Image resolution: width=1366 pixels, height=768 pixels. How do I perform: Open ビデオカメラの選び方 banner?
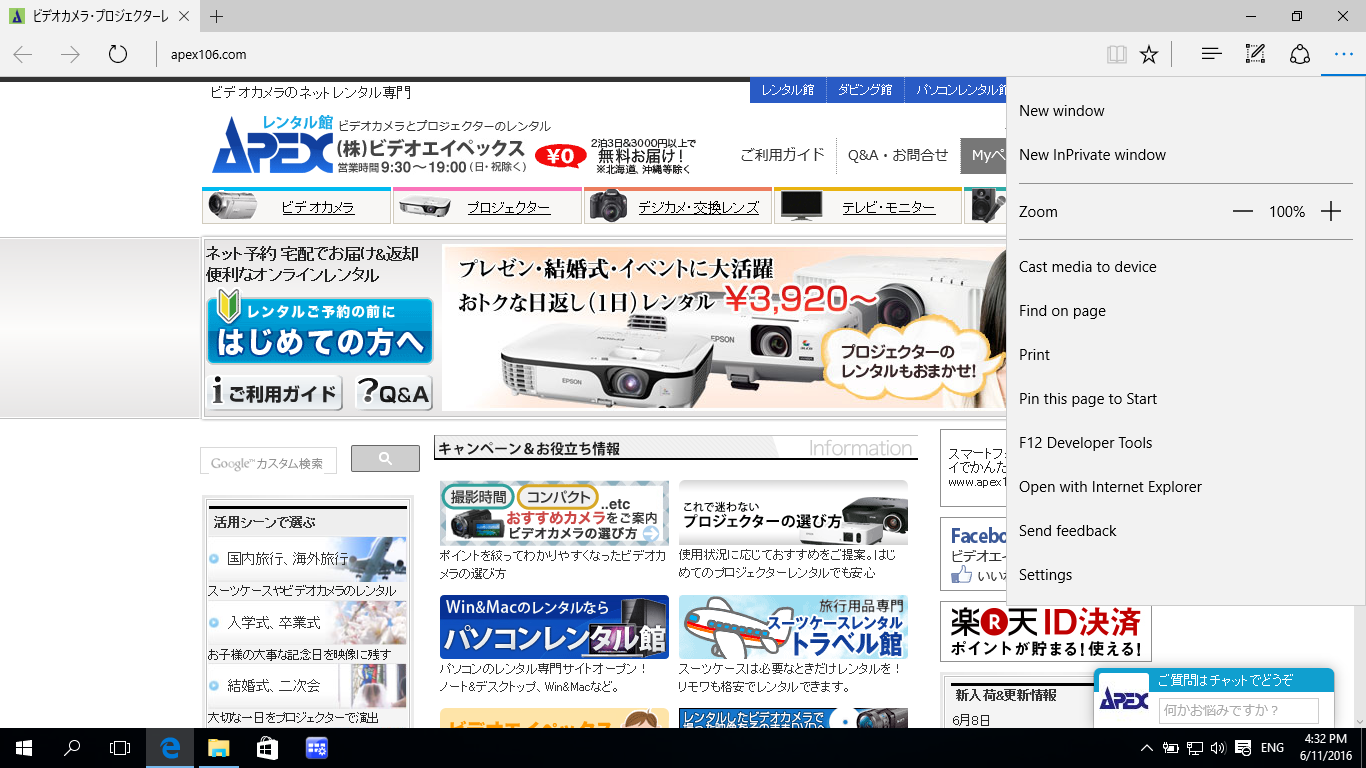(x=554, y=513)
